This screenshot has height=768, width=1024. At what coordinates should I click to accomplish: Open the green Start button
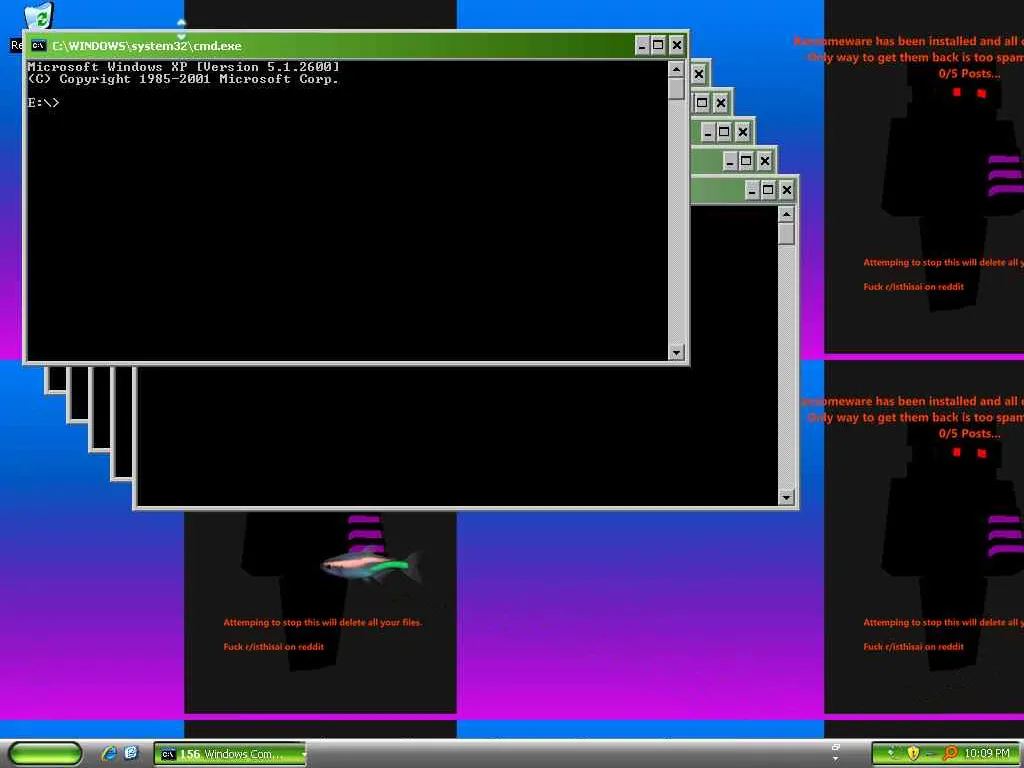coord(46,754)
